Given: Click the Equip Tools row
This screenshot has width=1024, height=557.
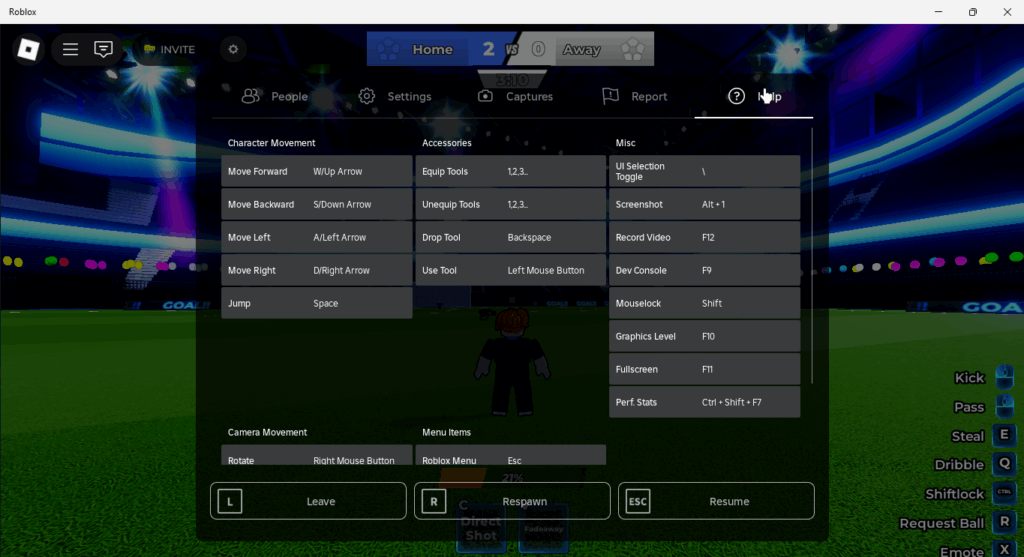Looking at the screenshot, I should coord(511,171).
